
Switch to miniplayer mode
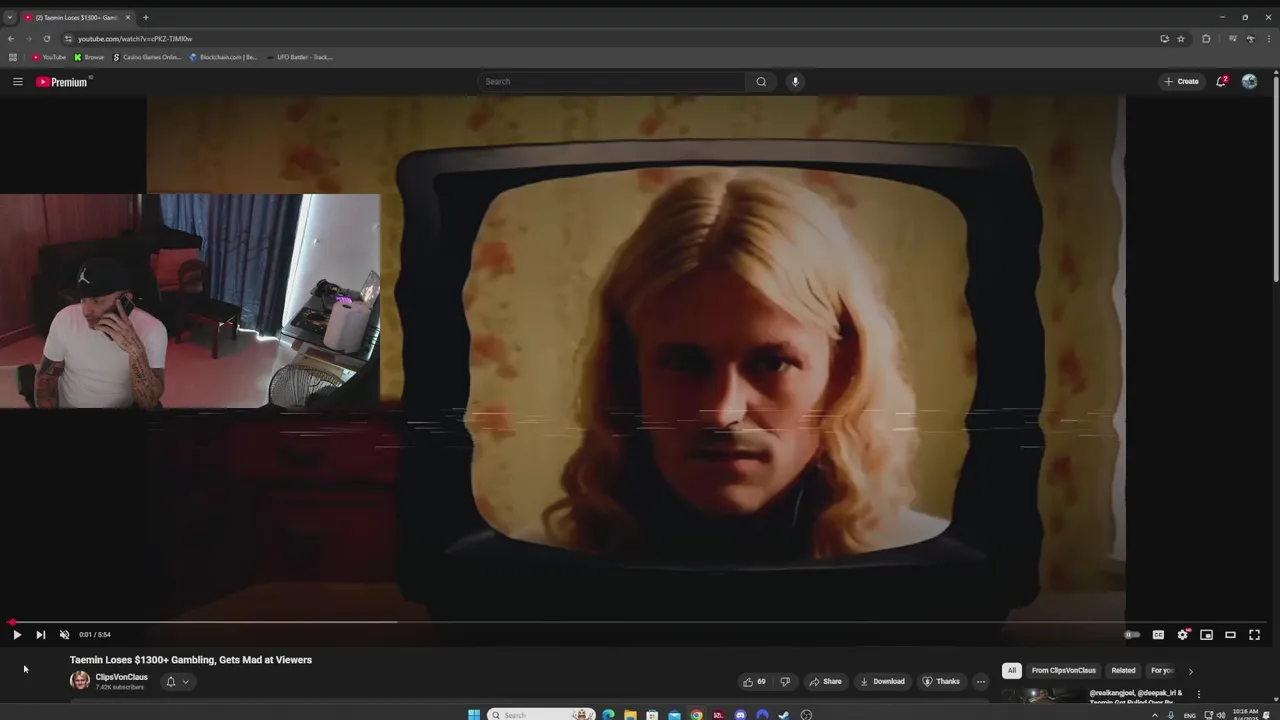[1206, 634]
